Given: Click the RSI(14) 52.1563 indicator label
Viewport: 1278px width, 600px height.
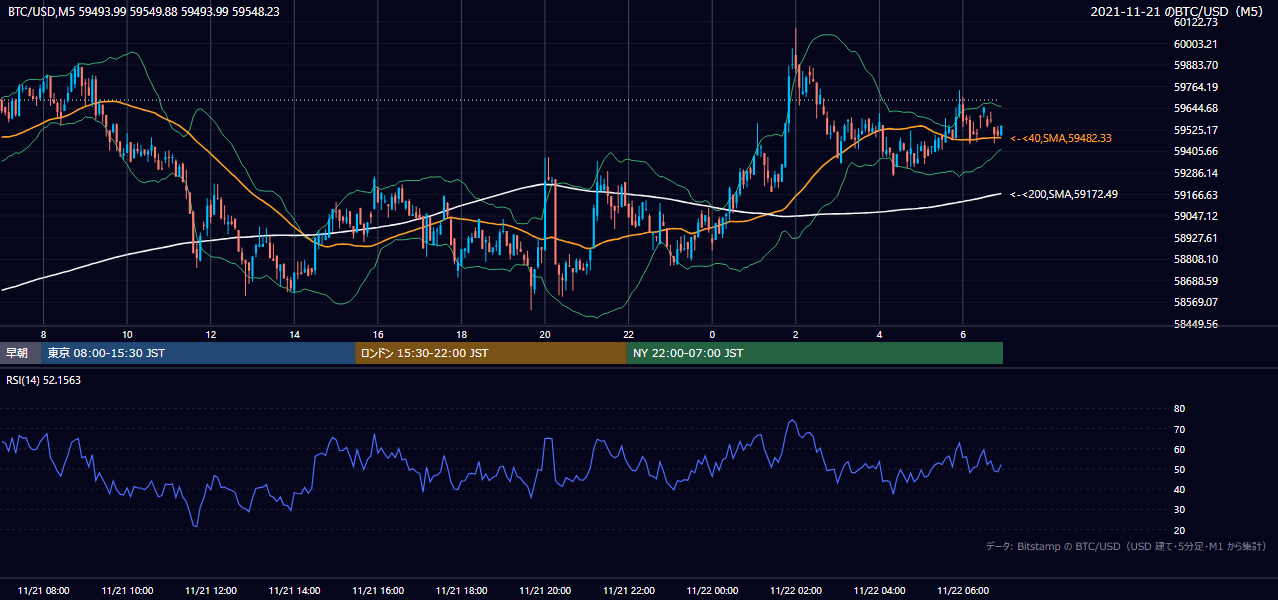Looking at the screenshot, I should click(44, 380).
